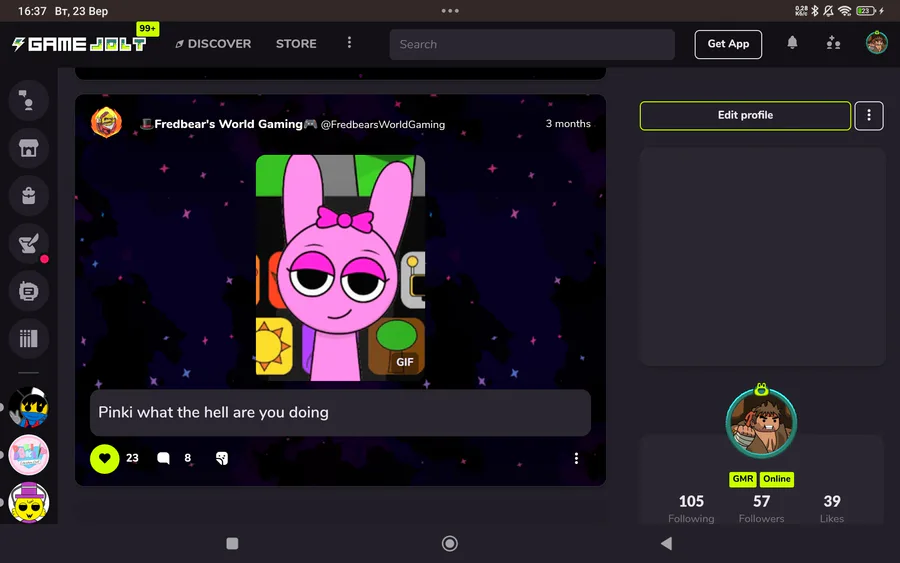Play the Pinki GIF image
Screen dimensions: 900x563
point(340,267)
